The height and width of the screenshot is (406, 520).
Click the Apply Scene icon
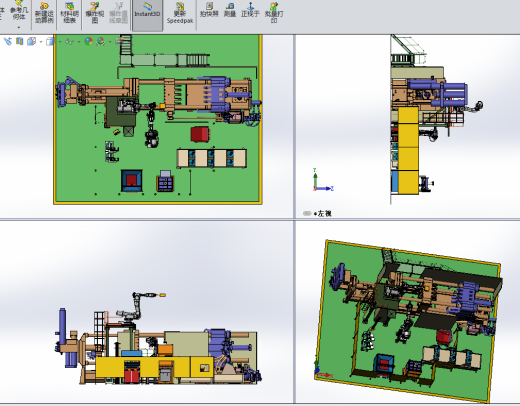point(101,41)
